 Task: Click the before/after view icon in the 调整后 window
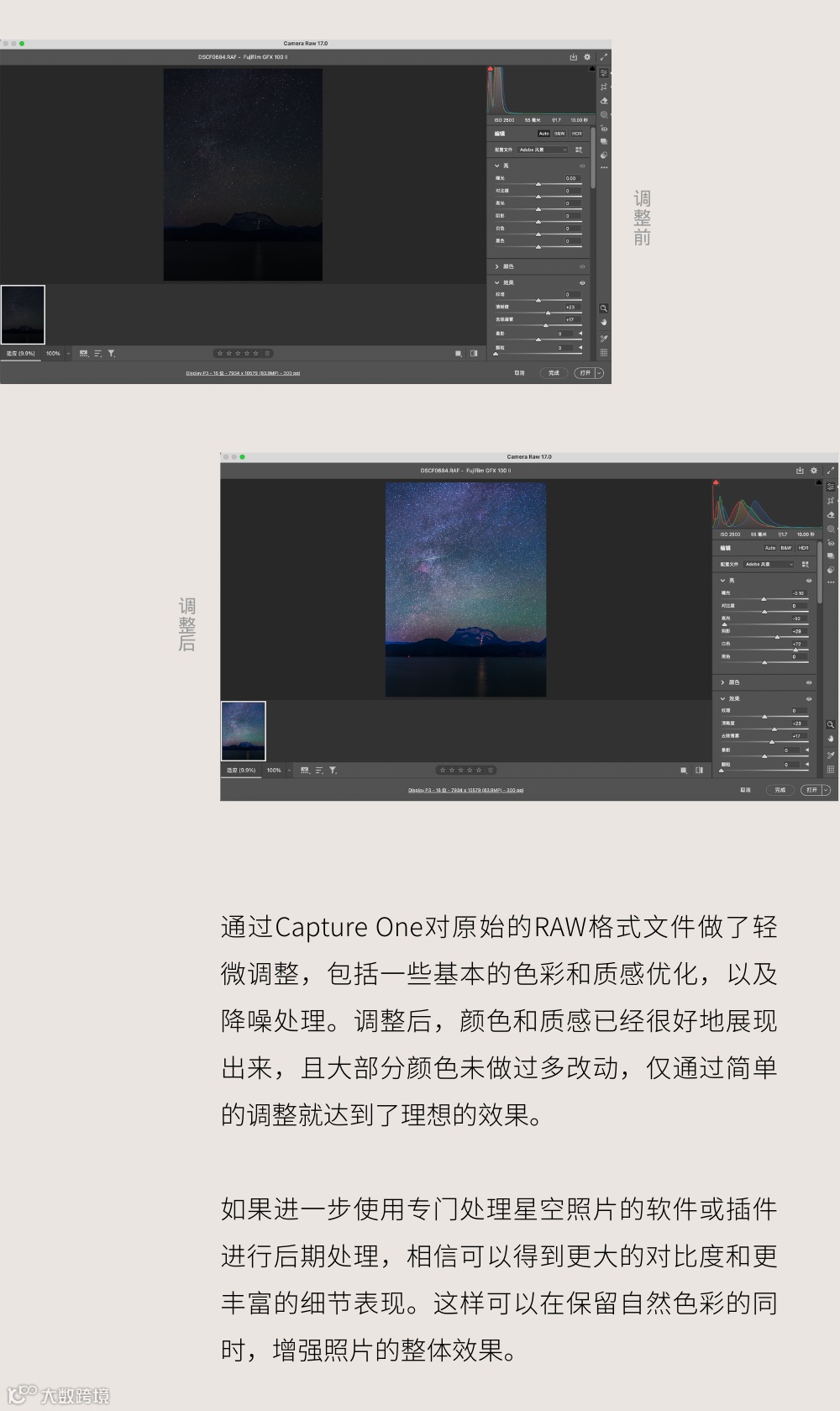pos(699,770)
